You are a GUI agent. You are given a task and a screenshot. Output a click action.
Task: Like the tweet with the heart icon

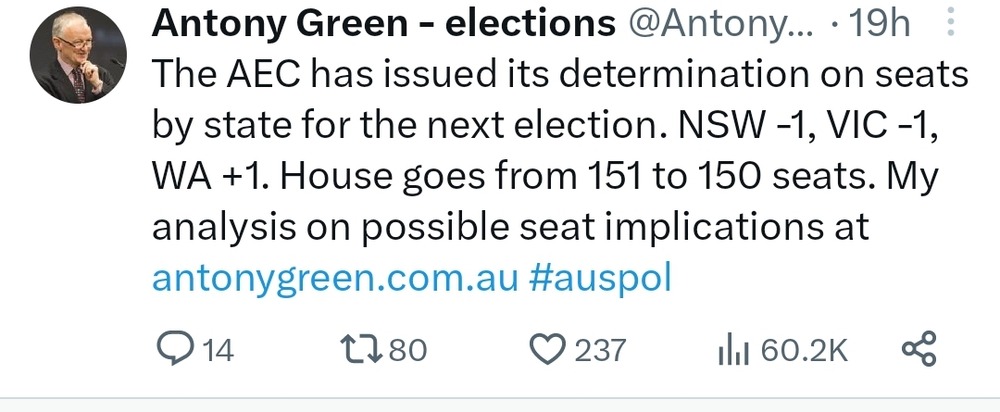coord(546,350)
